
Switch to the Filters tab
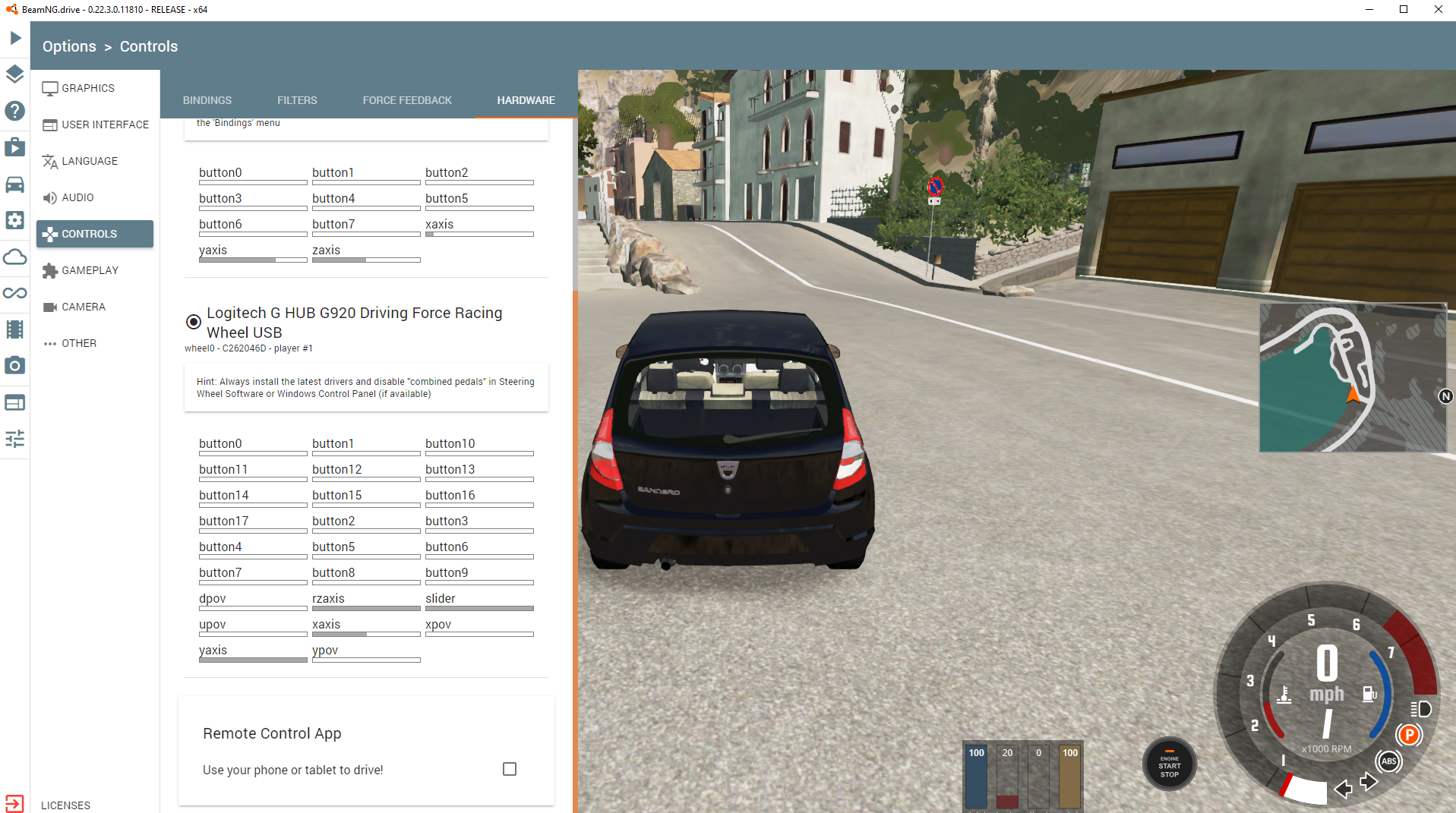pos(297,100)
